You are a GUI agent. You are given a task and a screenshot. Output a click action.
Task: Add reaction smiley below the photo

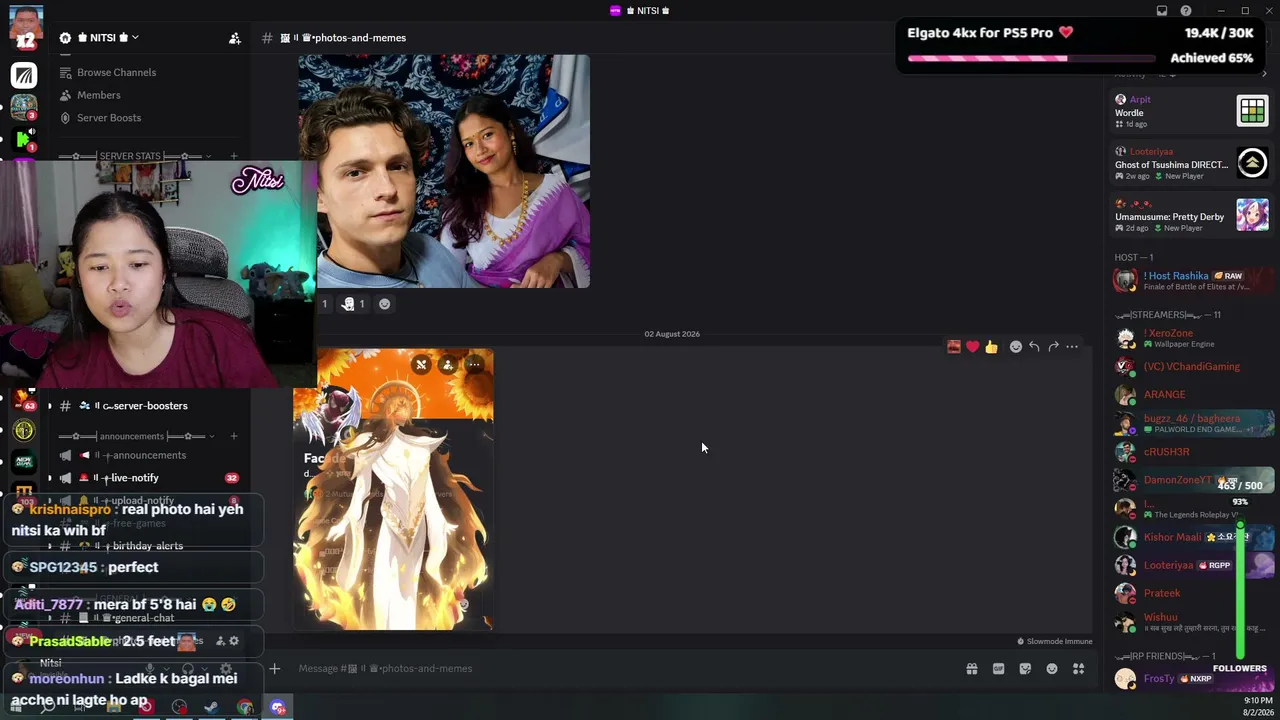[x=384, y=304]
